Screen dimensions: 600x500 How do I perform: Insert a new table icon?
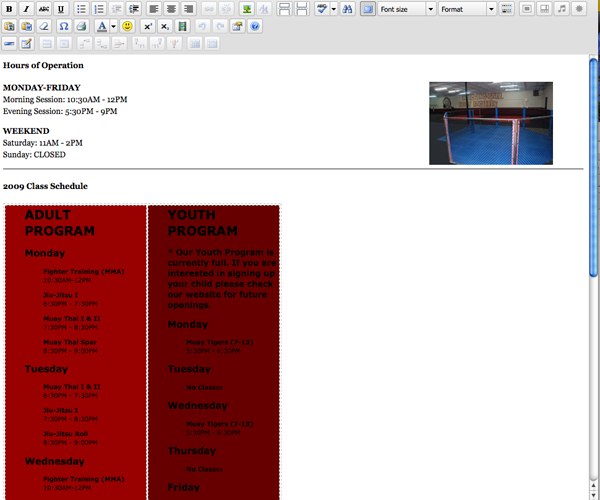pyautogui.click(x=26, y=44)
